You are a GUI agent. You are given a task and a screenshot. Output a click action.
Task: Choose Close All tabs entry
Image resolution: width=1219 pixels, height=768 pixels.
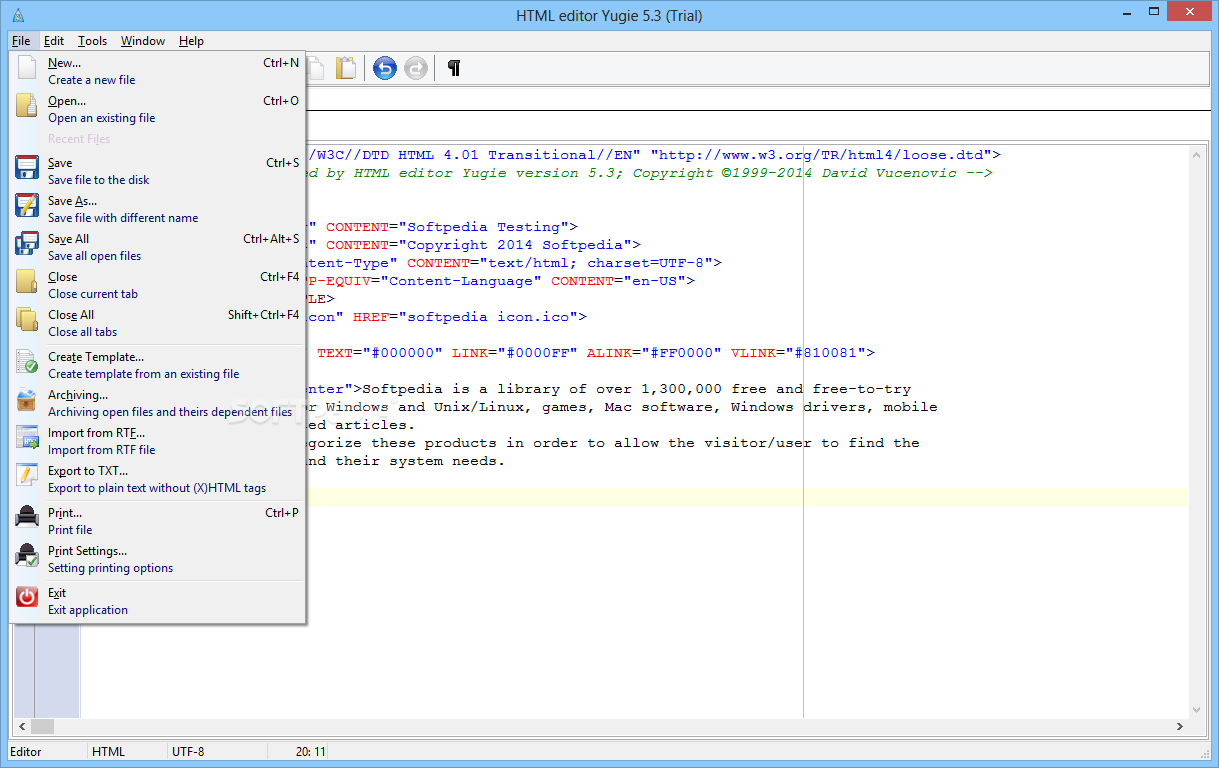point(158,323)
